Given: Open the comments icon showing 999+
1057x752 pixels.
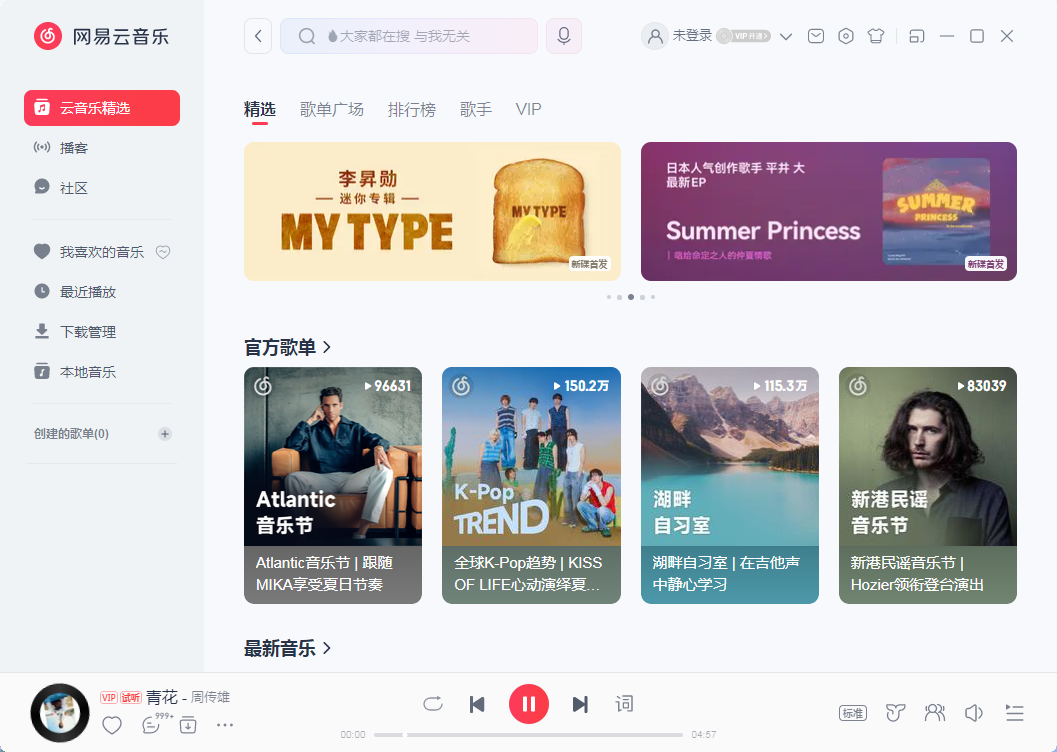Looking at the screenshot, I should click(x=152, y=725).
